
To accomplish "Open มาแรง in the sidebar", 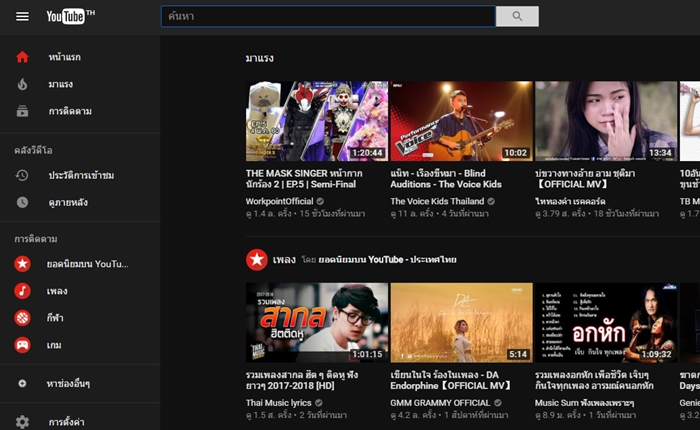I will point(61,84).
